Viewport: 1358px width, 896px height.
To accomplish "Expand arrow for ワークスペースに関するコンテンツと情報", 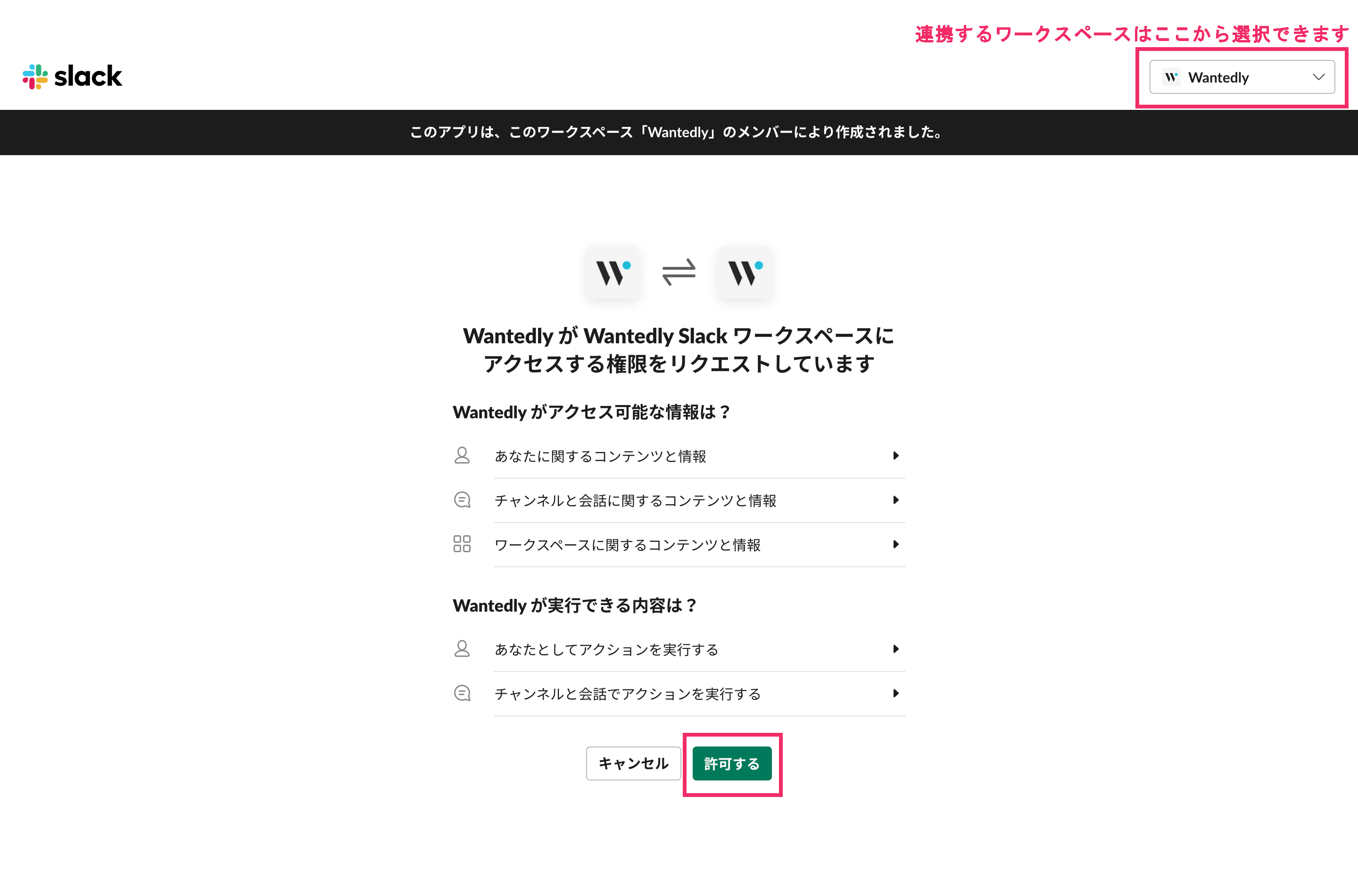I will [x=896, y=545].
